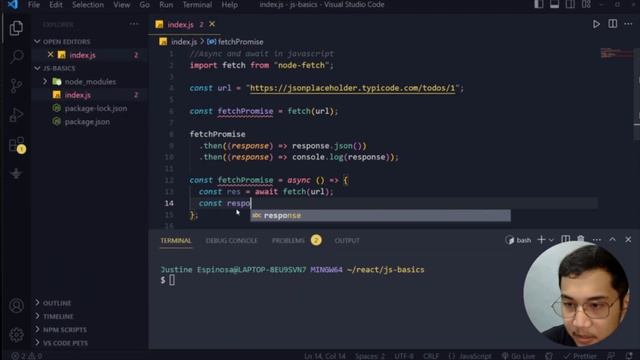The height and width of the screenshot is (360, 640).
Task: Click the minimap code overview
Action: point(616,53)
